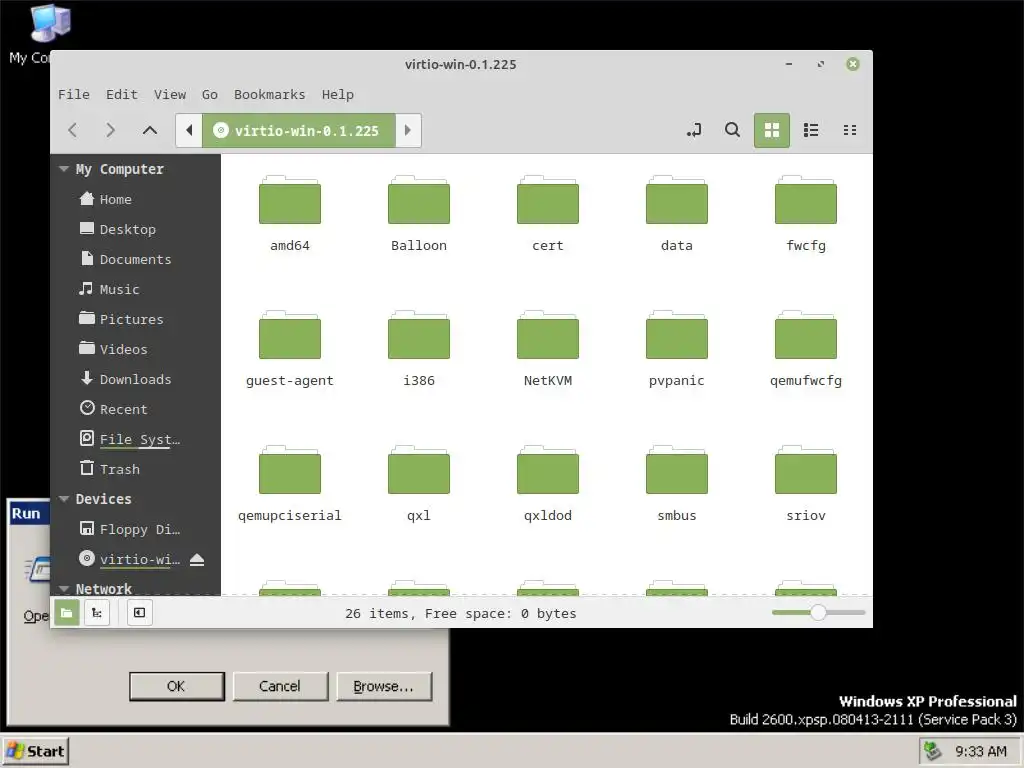The image size is (1024, 768).
Task: Click Cancel in the Run dialog
Action: (x=280, y=686)
